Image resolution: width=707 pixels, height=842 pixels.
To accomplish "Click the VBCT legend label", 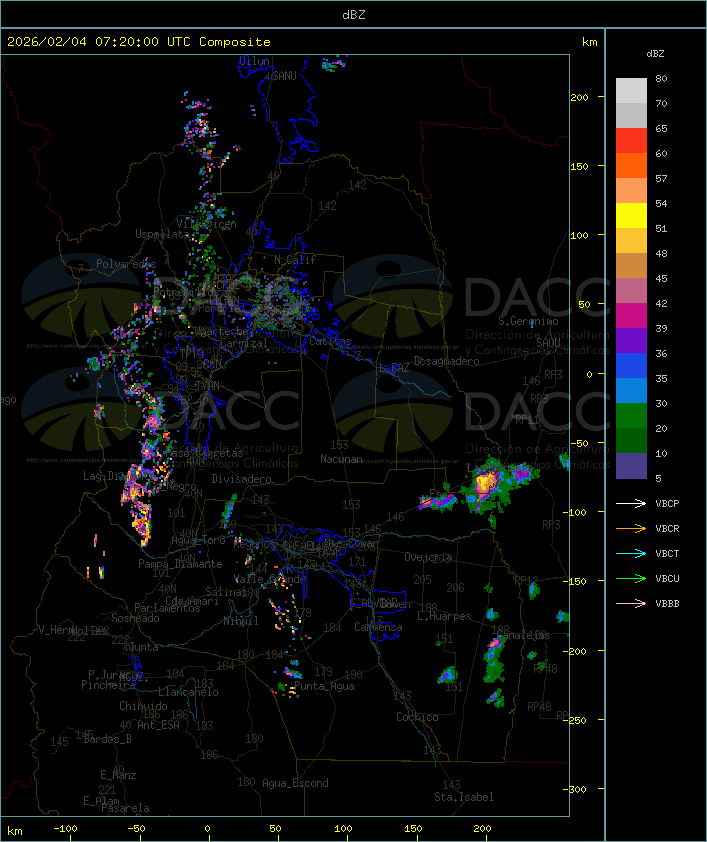I will click(667, 553).
